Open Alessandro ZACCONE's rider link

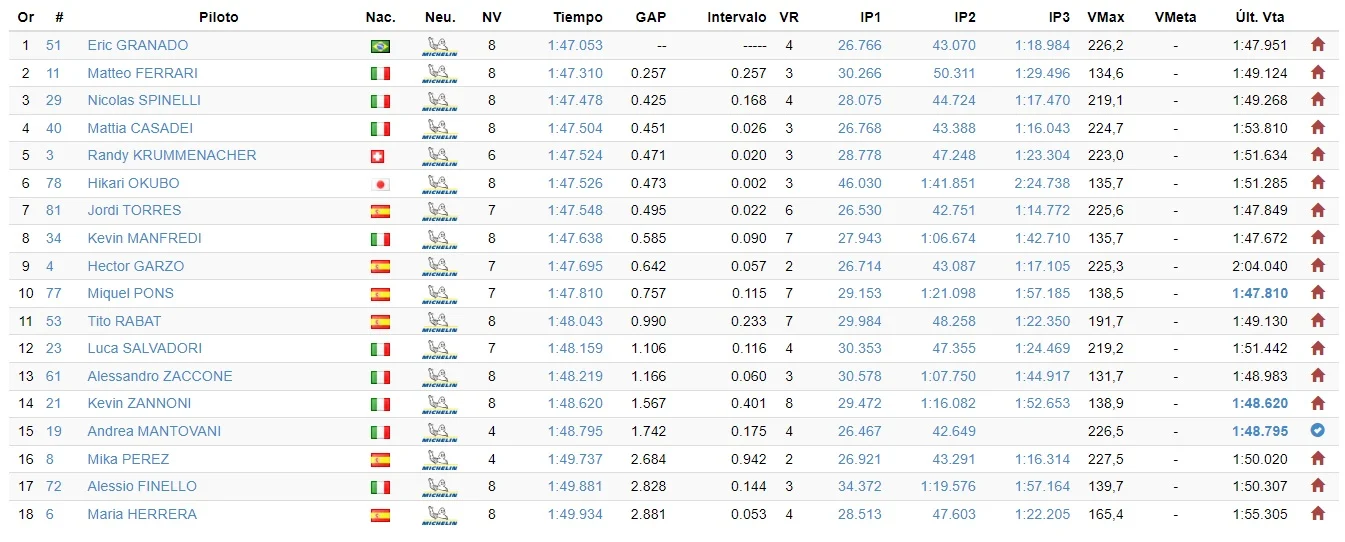point(159,376)
